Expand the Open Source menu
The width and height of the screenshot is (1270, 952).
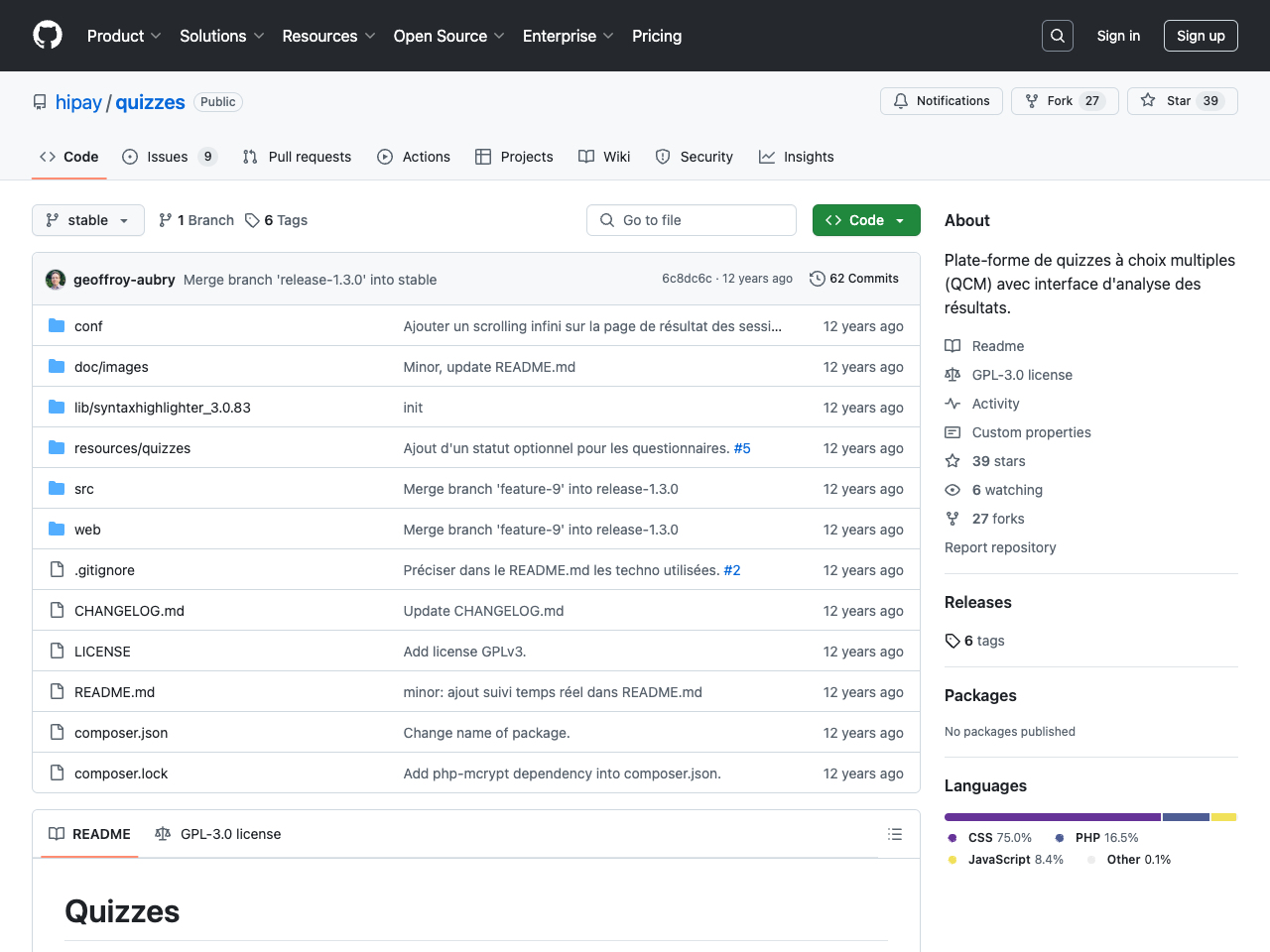[448, 36]
